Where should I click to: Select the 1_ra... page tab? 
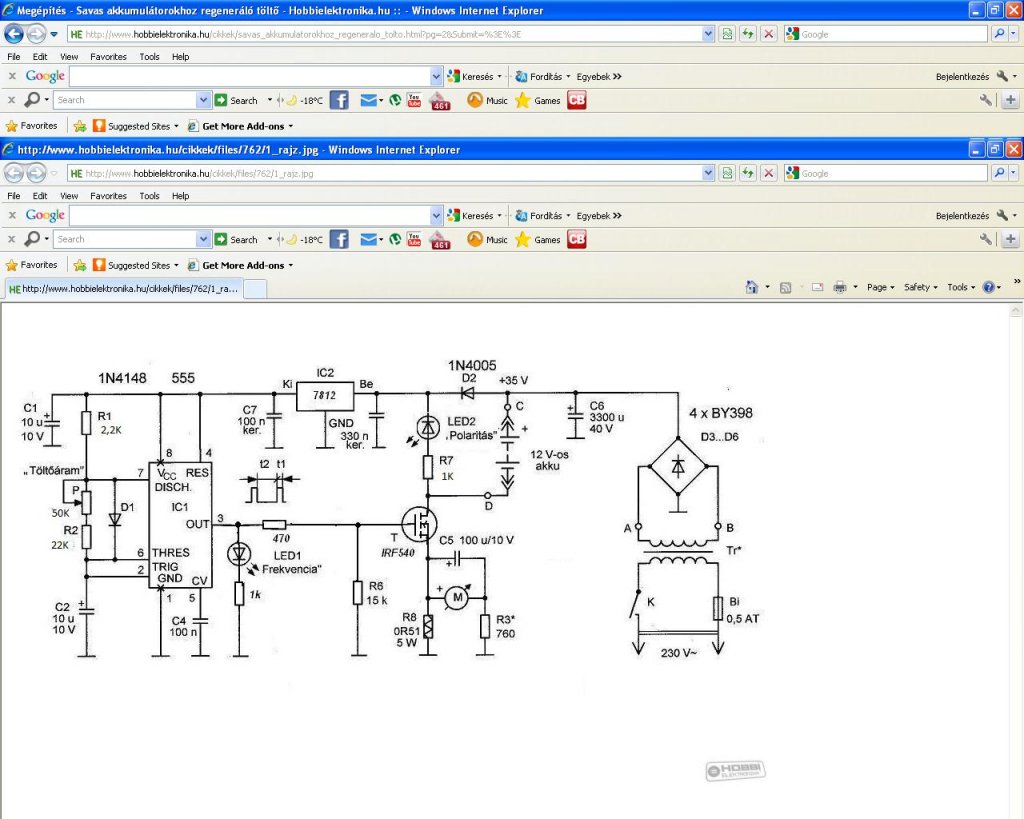pos(124,289)
